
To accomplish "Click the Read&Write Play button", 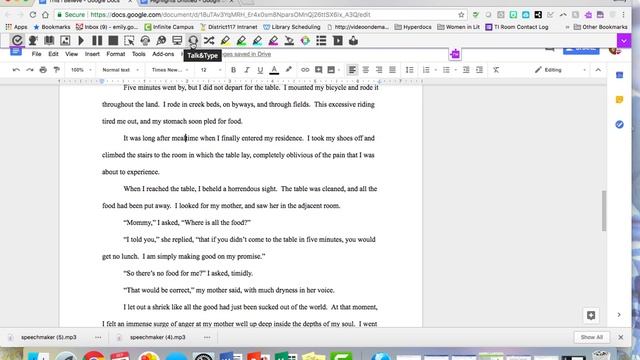I will (x=81, y=40).
